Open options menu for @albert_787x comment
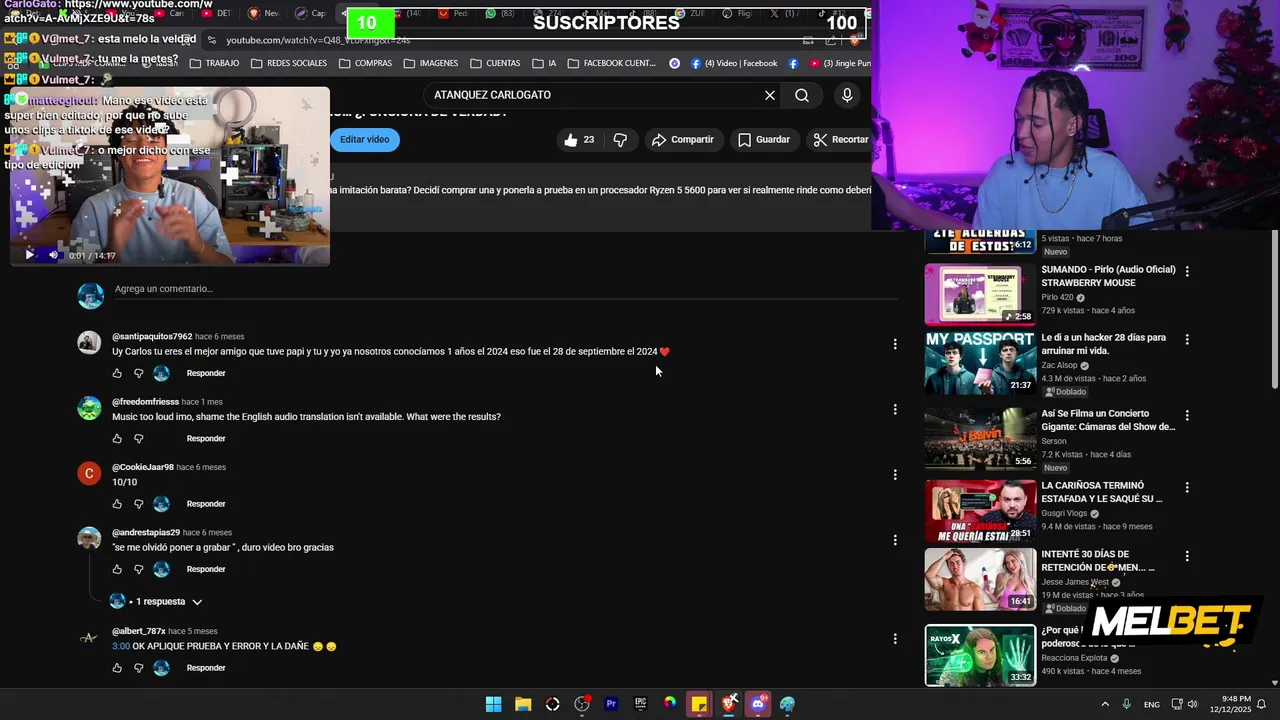The image size is (1280, 720). point(895,639)
